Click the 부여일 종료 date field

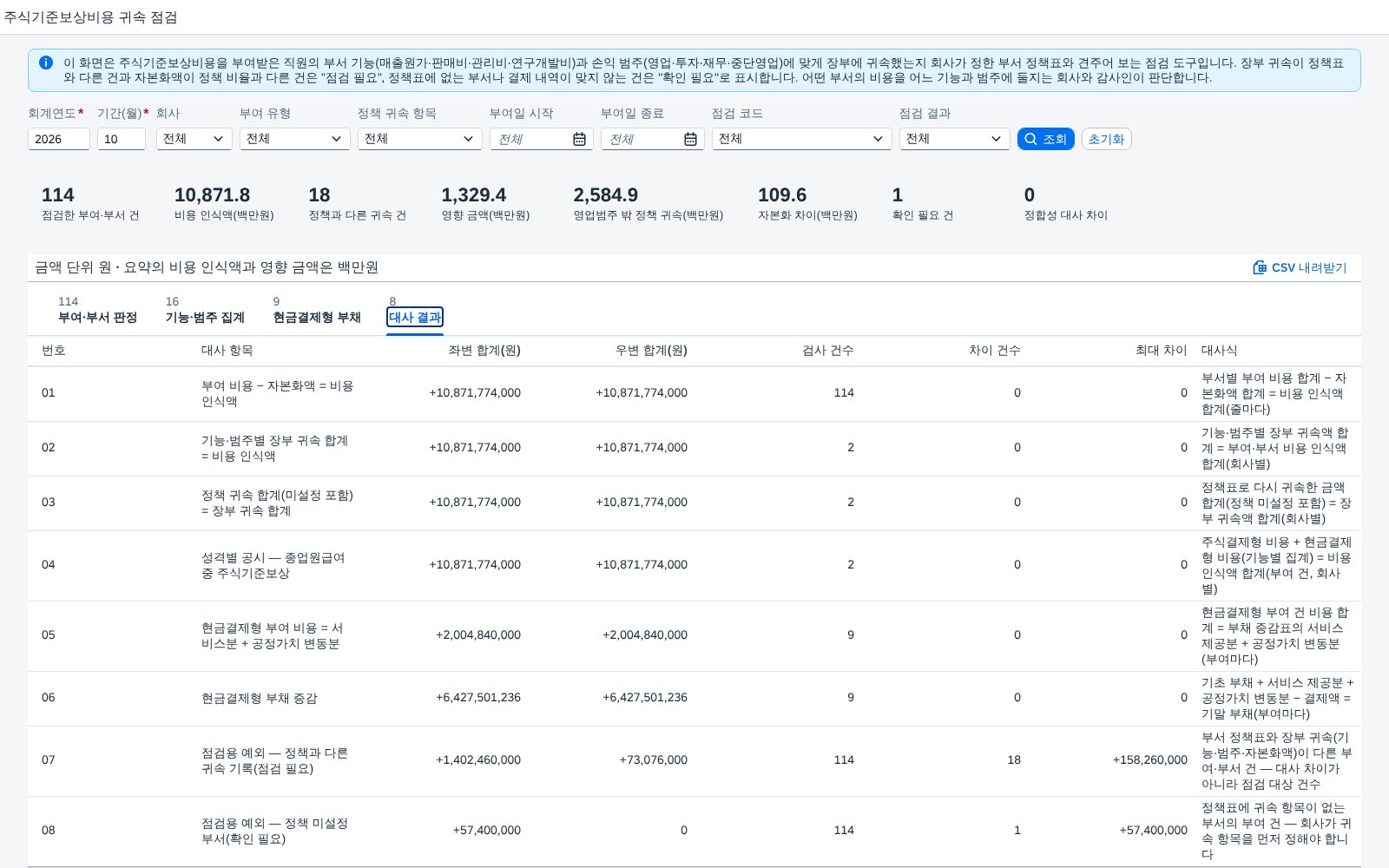(x=653, y=139)
